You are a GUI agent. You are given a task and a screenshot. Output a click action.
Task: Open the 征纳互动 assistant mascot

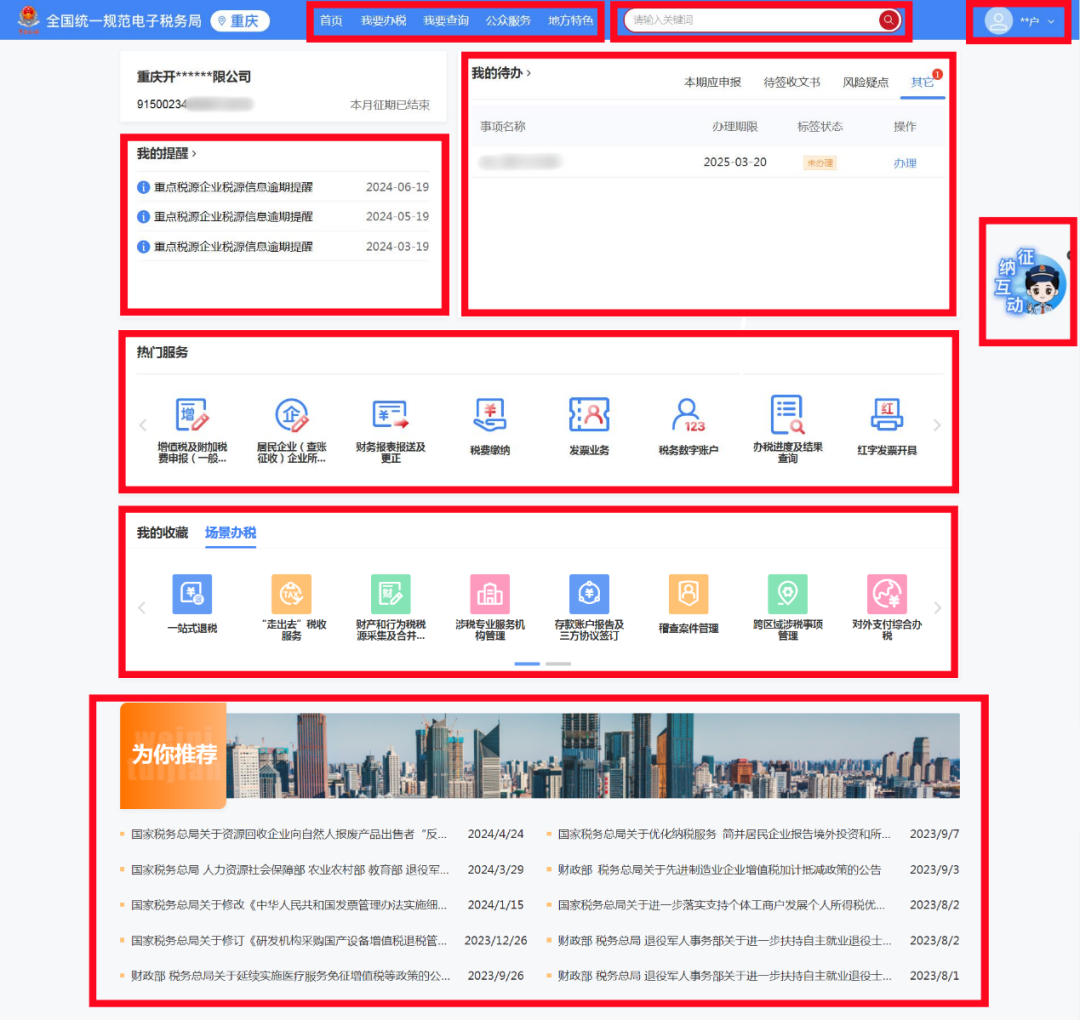1030,282
